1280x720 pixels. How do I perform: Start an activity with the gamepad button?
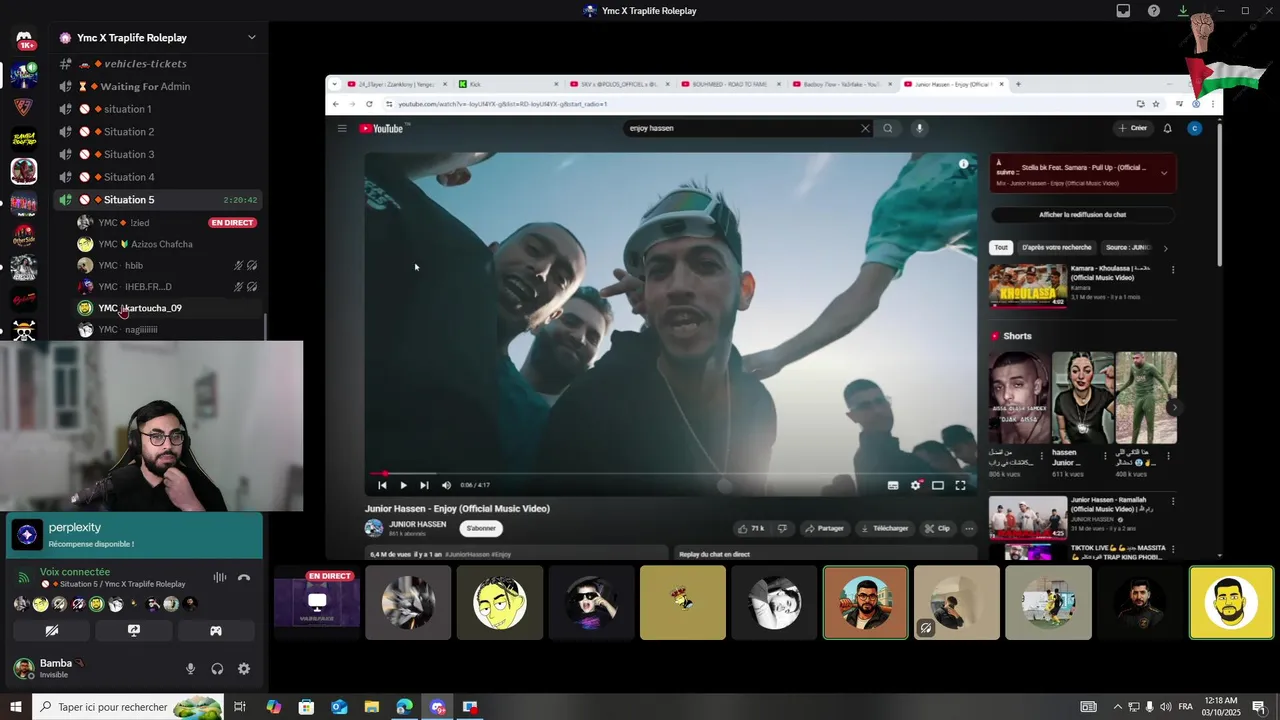pyautogui.click(x=216, y=631)
